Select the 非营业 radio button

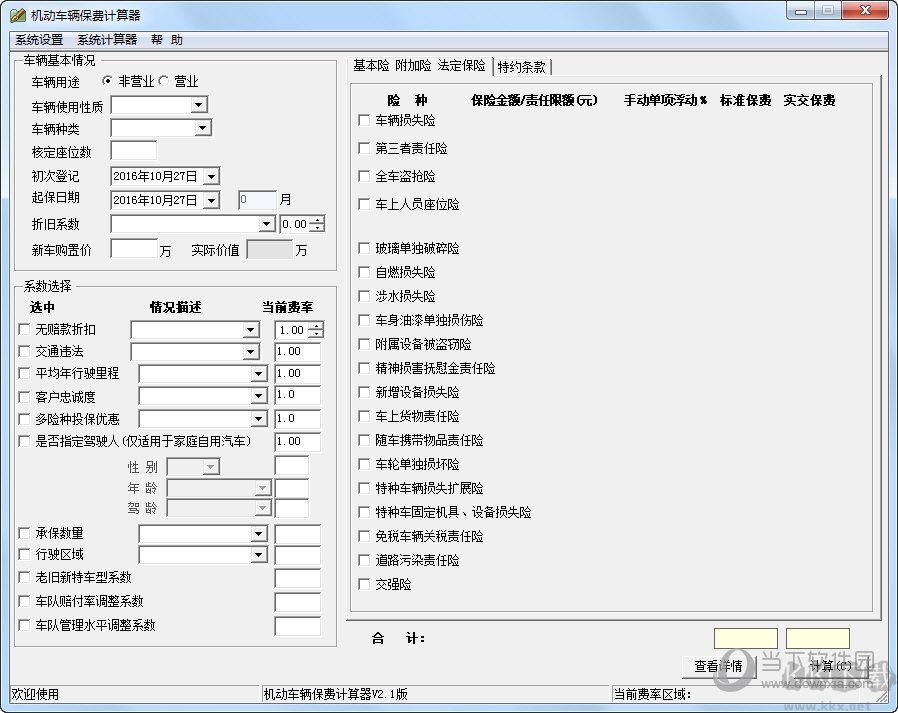(107, 81)
